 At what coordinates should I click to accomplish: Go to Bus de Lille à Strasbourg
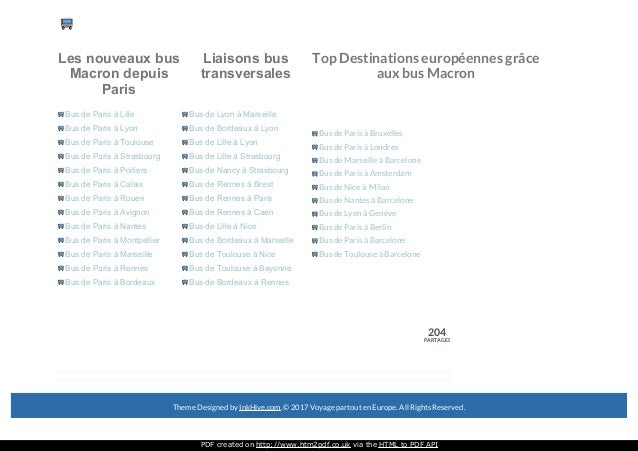[235, 156]
